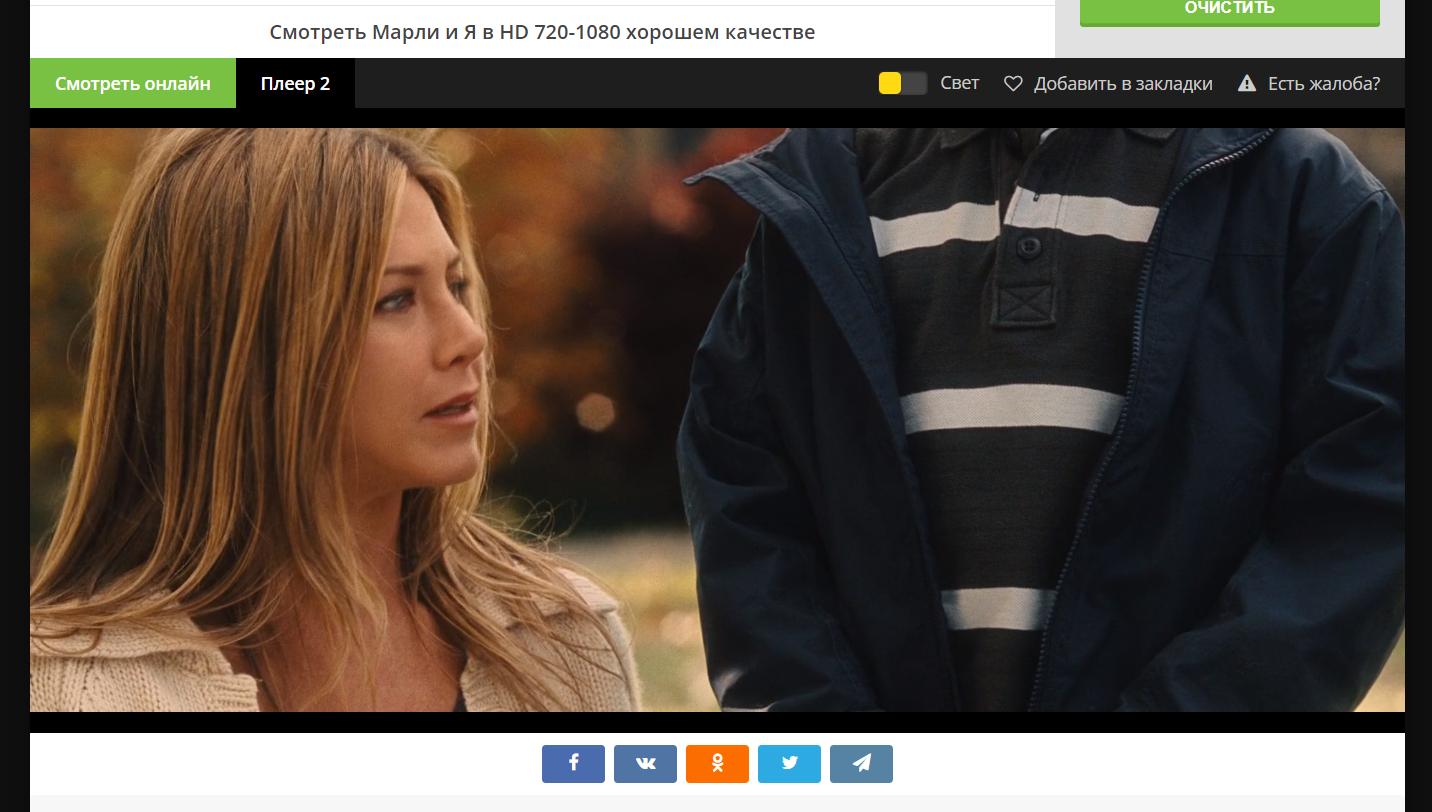Share the page on Odnoklassniki
1432x812 pixels.
click(x=717, y=764)
